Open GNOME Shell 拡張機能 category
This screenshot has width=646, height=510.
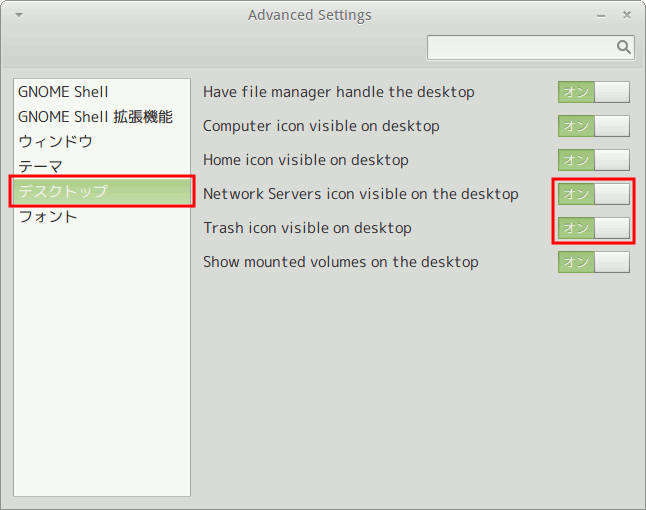point(95,117)
